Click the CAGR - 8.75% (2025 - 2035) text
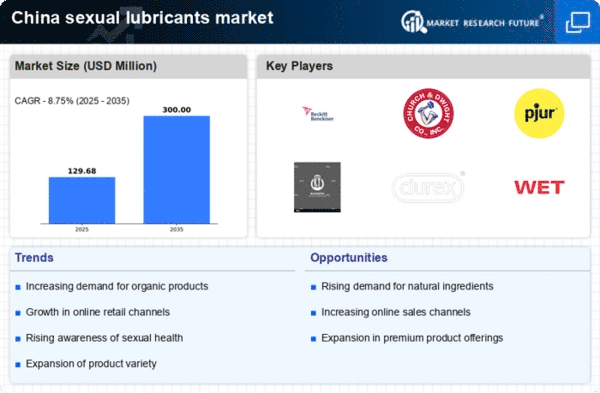 [x=72, y=101]
